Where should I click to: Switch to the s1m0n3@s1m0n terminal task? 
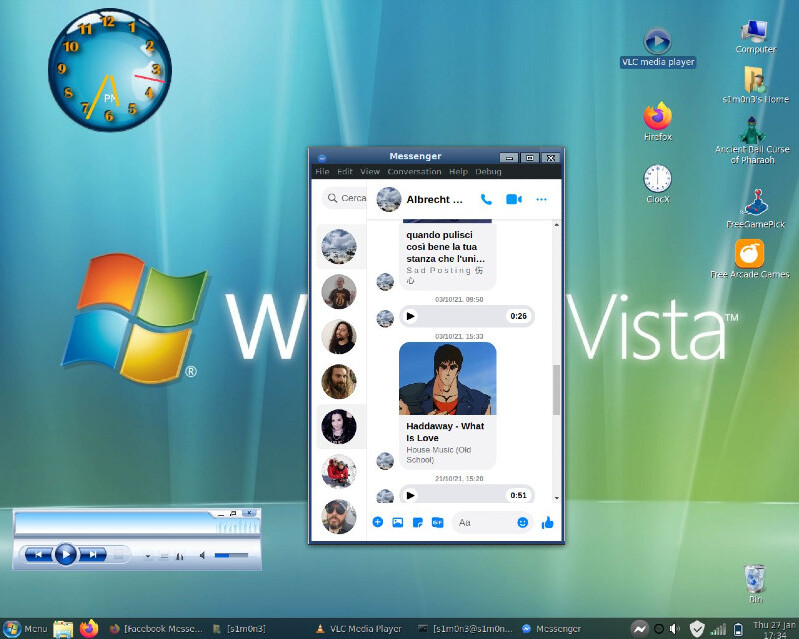(465, 629)
